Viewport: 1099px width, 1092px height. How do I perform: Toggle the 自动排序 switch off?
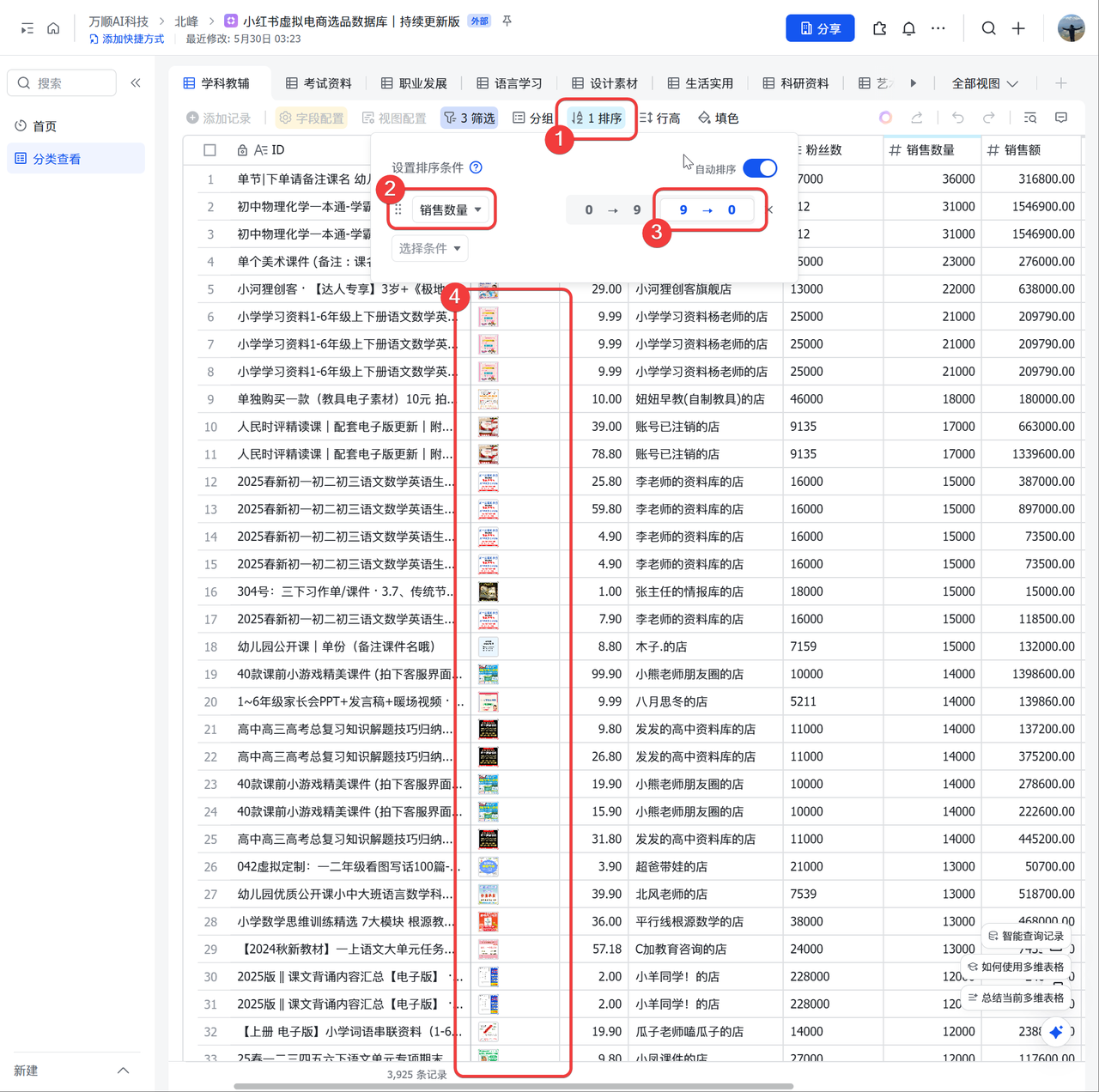[x=760, y=168]
